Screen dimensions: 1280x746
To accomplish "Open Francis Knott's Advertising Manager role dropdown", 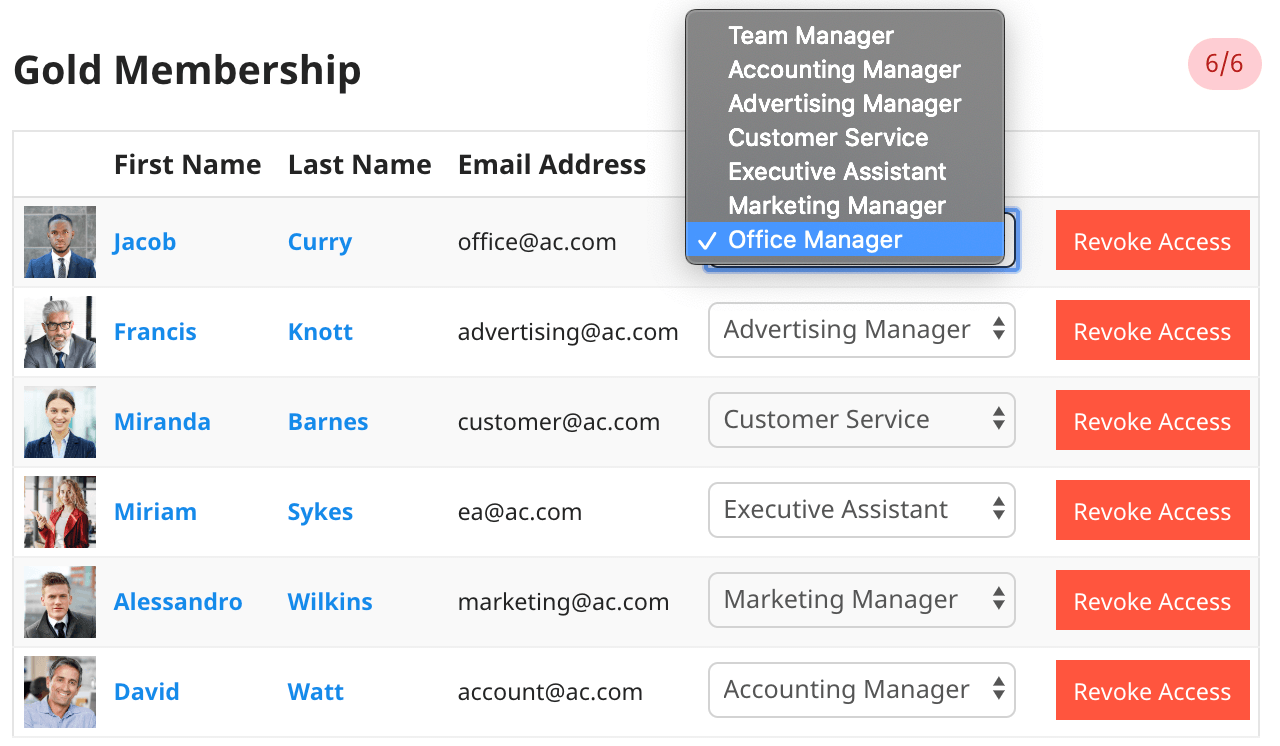I will 861,330.
